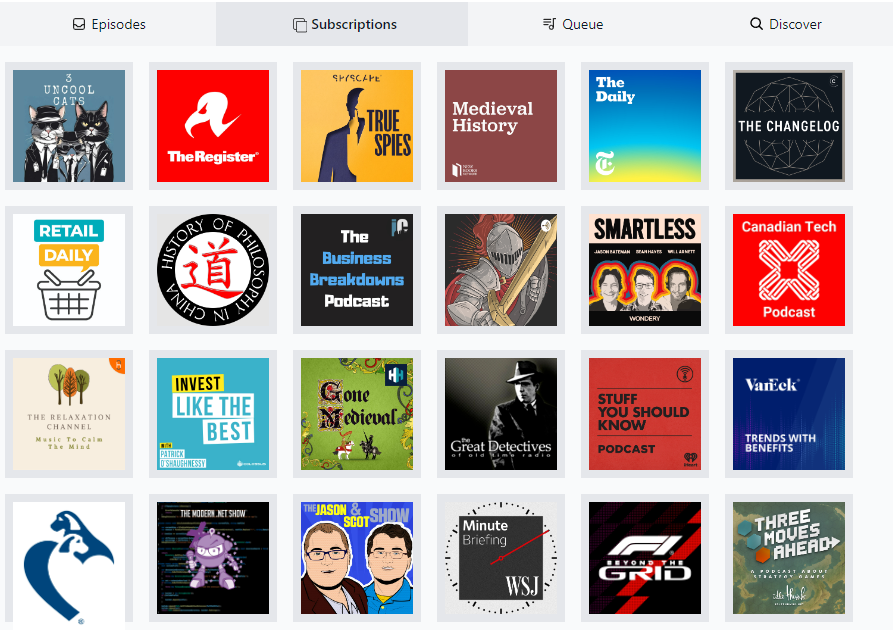Viewport: 896px width, 630px height.
Task: Select the Subscriptions tab
Action: click(x=344, y=24)
